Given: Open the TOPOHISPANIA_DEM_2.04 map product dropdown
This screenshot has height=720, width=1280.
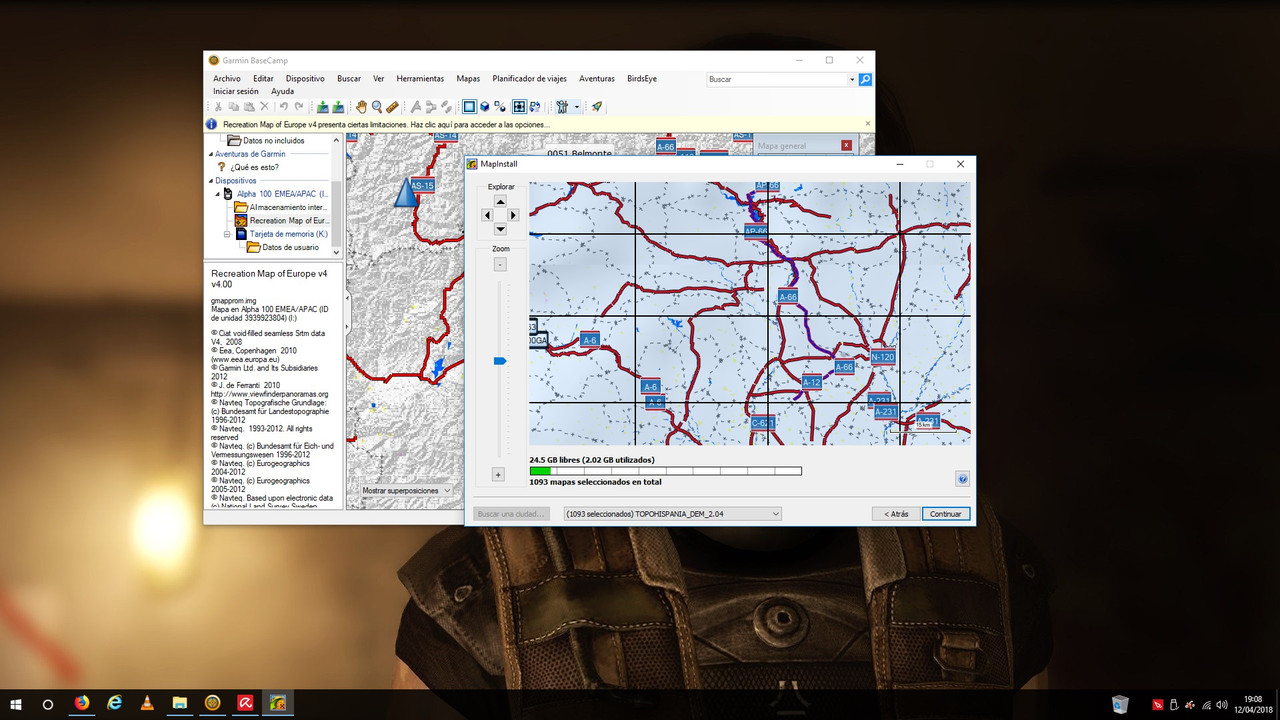Looking at the screenshot, I should pyautogui.click(x=671, y=514).
